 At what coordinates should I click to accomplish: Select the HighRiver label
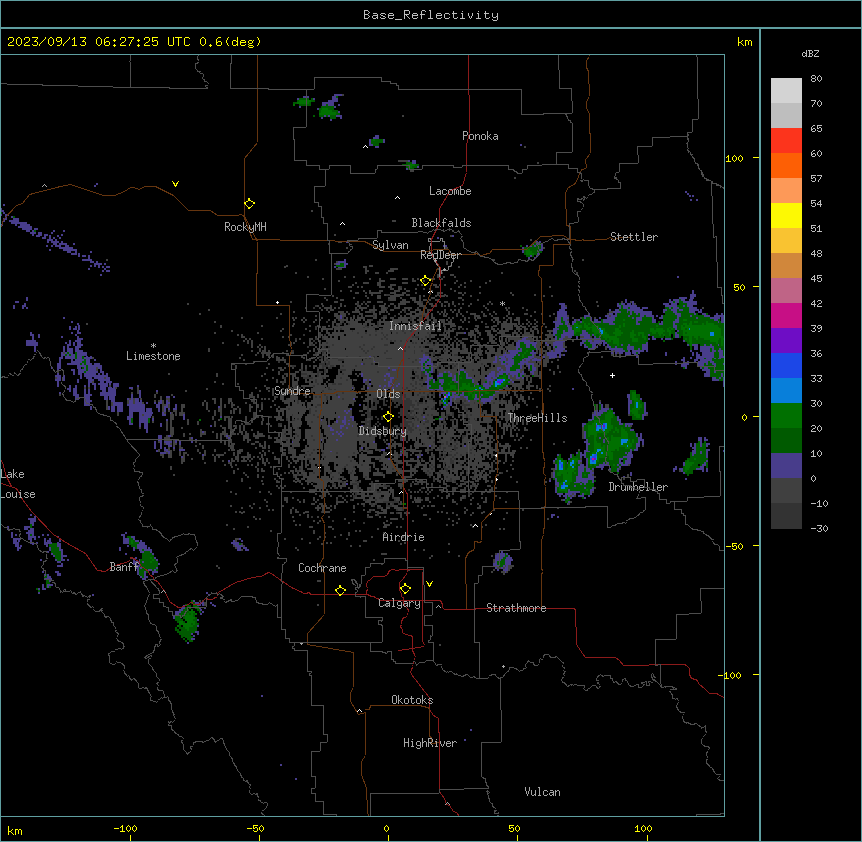click(x=430, y=743)
